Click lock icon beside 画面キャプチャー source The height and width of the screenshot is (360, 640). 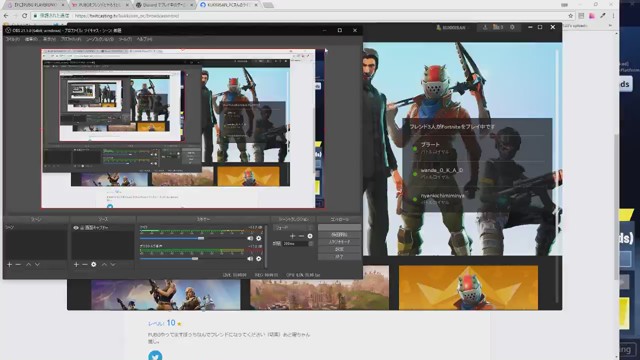point(82,228)
